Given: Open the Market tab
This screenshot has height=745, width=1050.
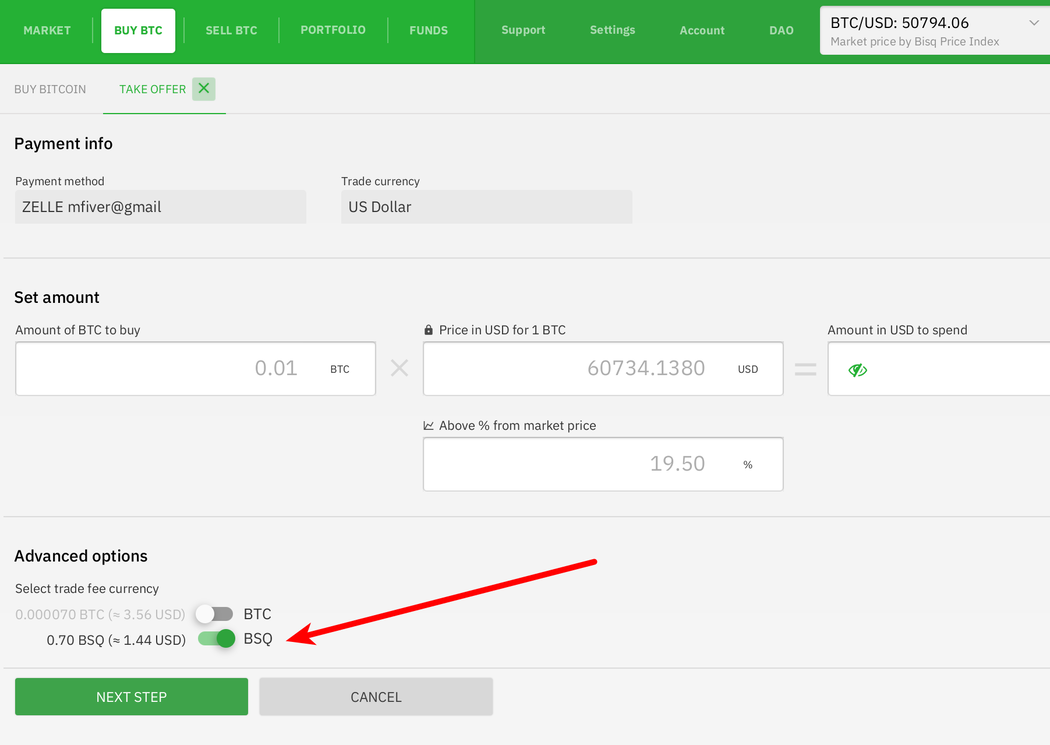Looking at the screenshot, I should tap(47, 30).
